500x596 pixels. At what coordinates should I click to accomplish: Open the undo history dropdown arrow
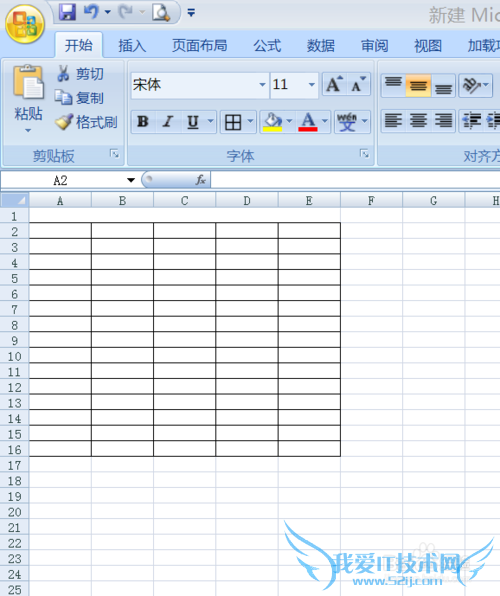point(108,12)
